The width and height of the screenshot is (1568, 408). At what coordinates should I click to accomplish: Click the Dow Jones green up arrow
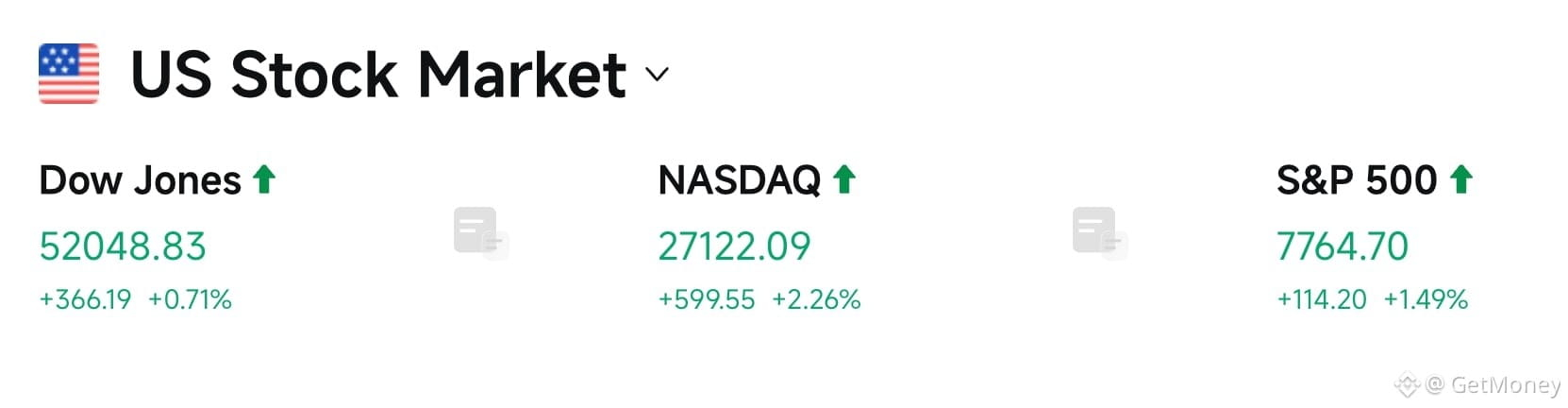click(x=264, y=179)
